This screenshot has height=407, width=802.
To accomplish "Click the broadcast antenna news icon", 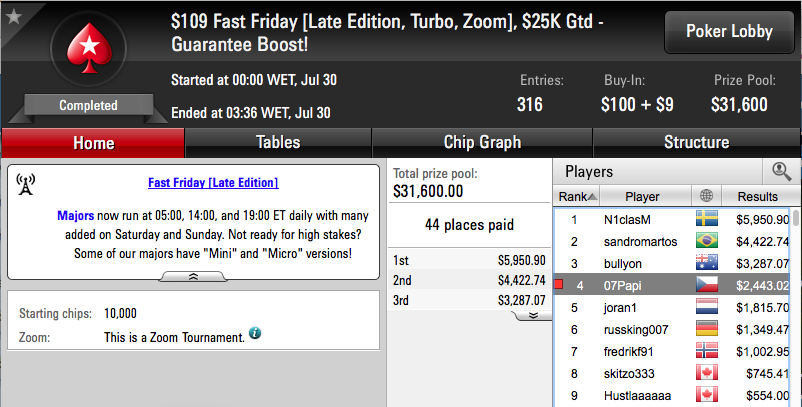I will click(x=26, y=184).
